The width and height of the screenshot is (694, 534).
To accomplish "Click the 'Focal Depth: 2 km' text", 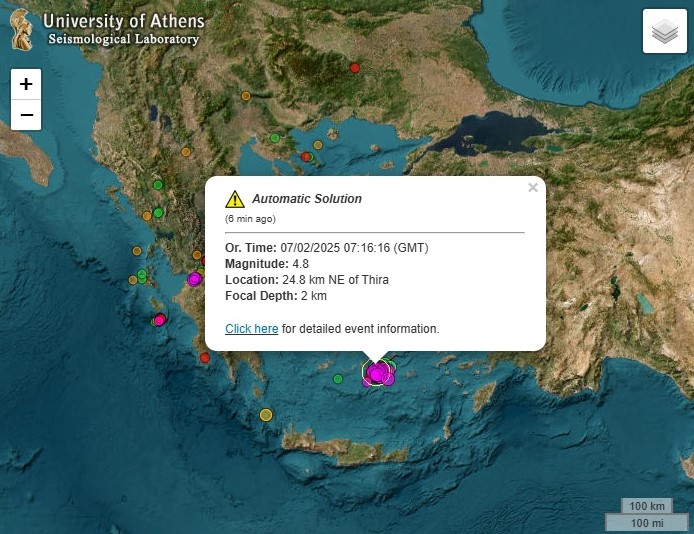I will click(x=276, y=296).
